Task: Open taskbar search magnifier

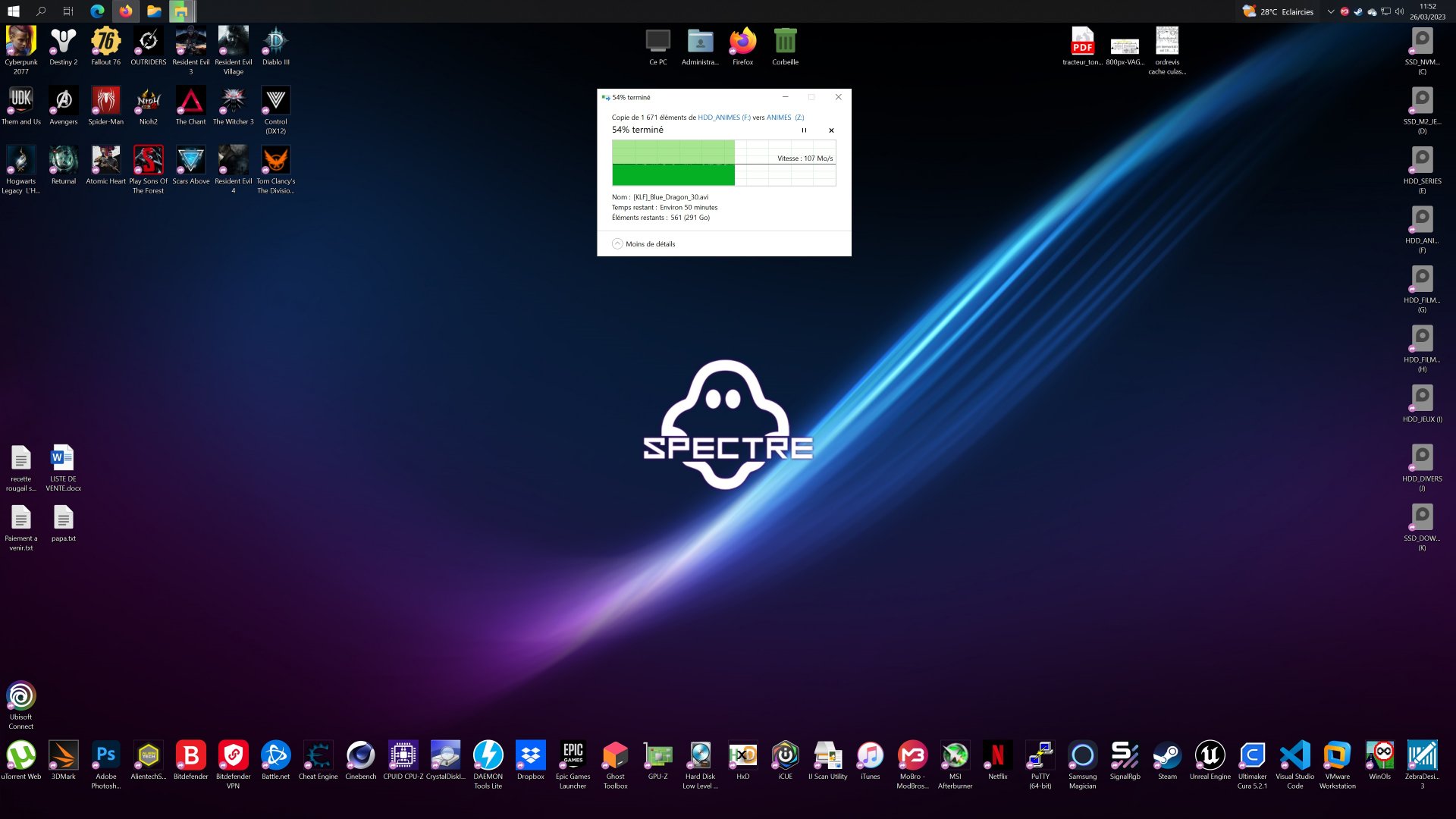Action: click(41, 11)
